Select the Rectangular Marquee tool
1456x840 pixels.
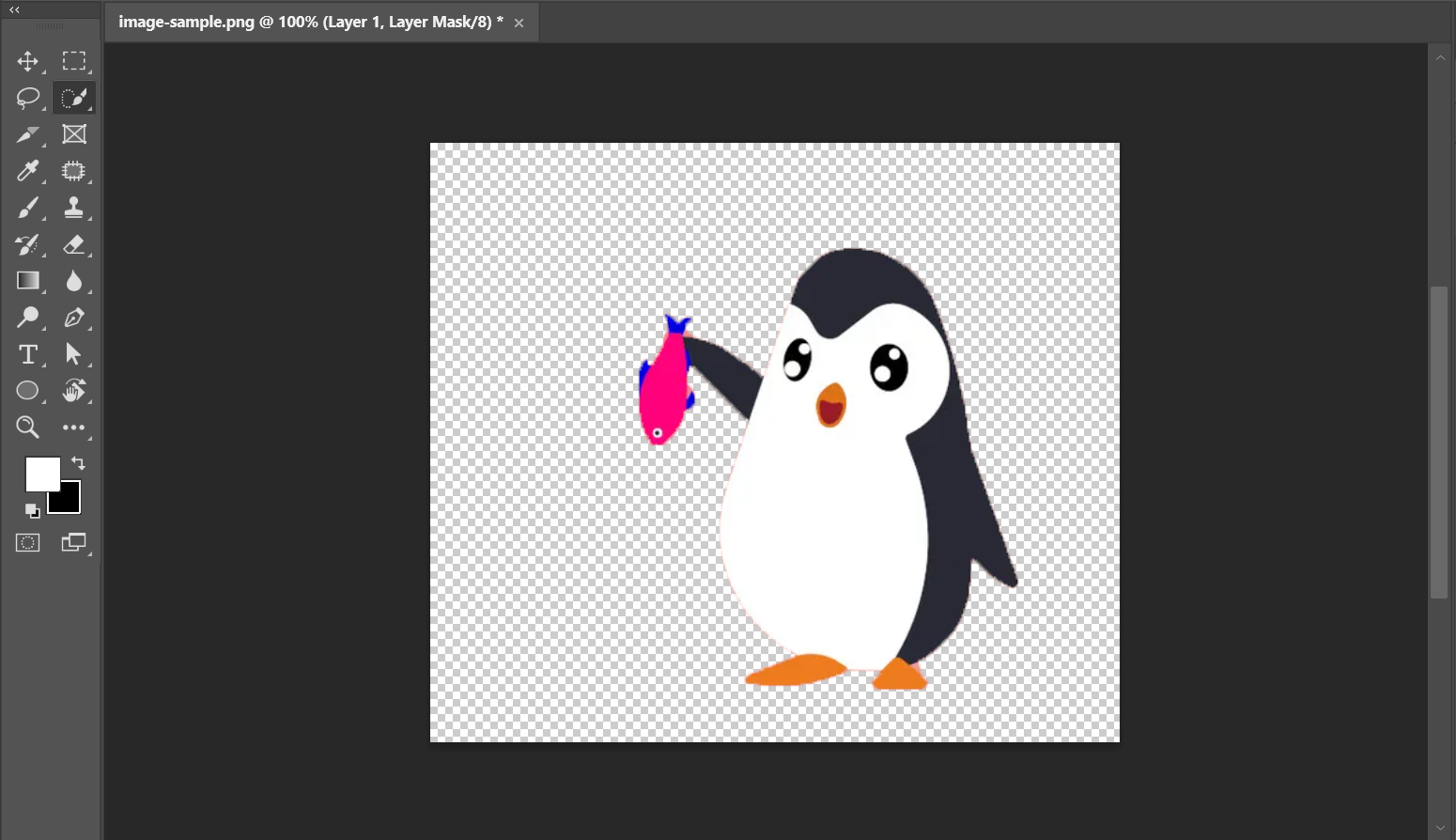[x=74, y=62]
